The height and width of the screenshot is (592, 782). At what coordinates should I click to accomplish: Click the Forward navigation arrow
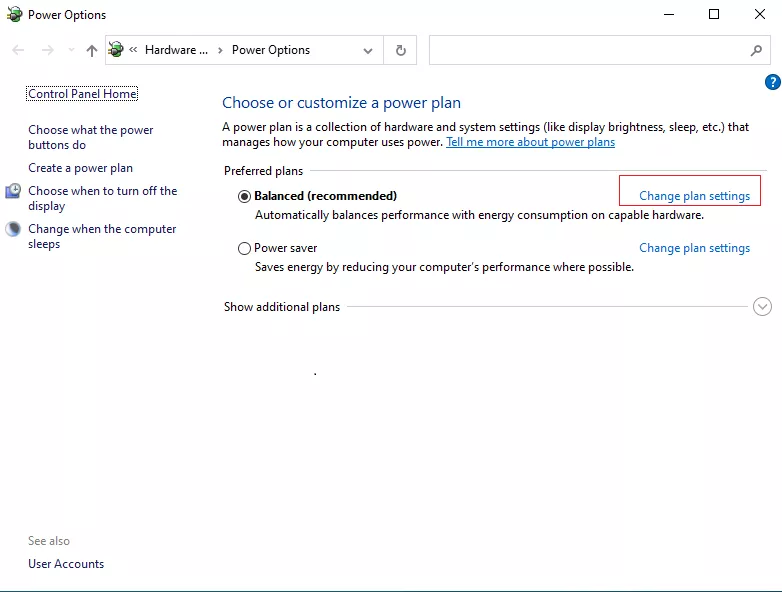47,50
